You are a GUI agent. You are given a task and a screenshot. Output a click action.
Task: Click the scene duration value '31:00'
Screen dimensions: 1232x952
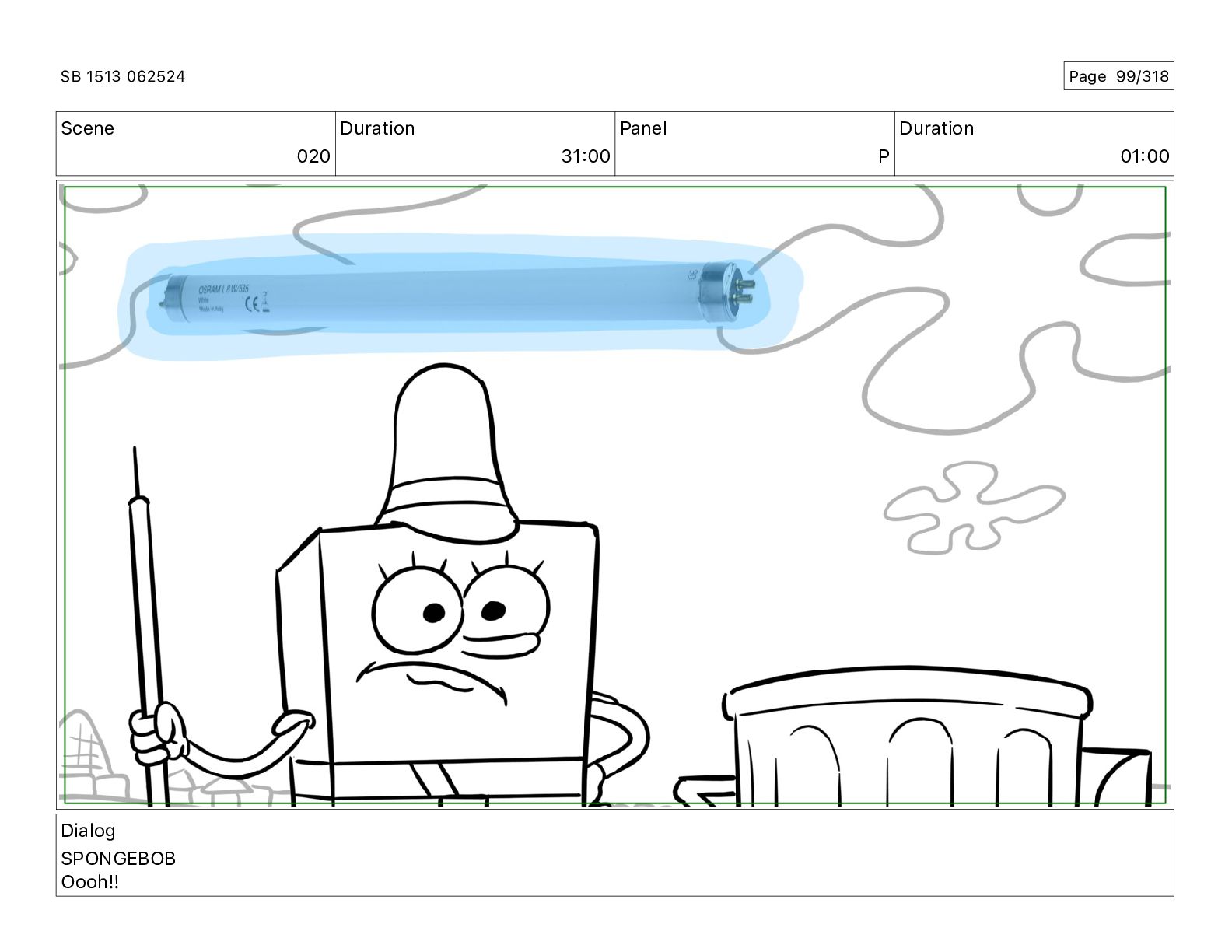[x=586, y=156]
